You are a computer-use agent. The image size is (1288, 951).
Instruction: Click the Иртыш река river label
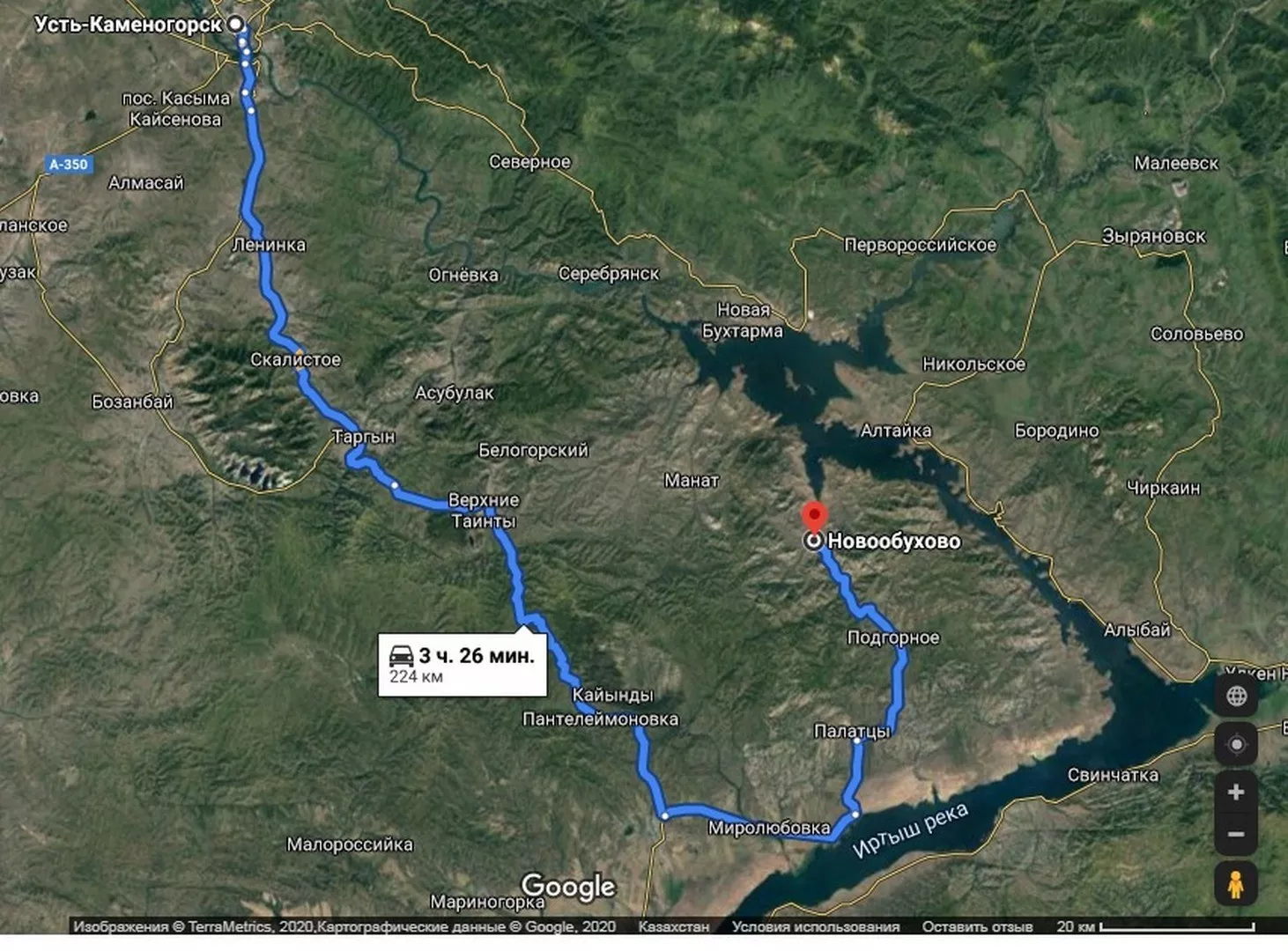[910, 829]
